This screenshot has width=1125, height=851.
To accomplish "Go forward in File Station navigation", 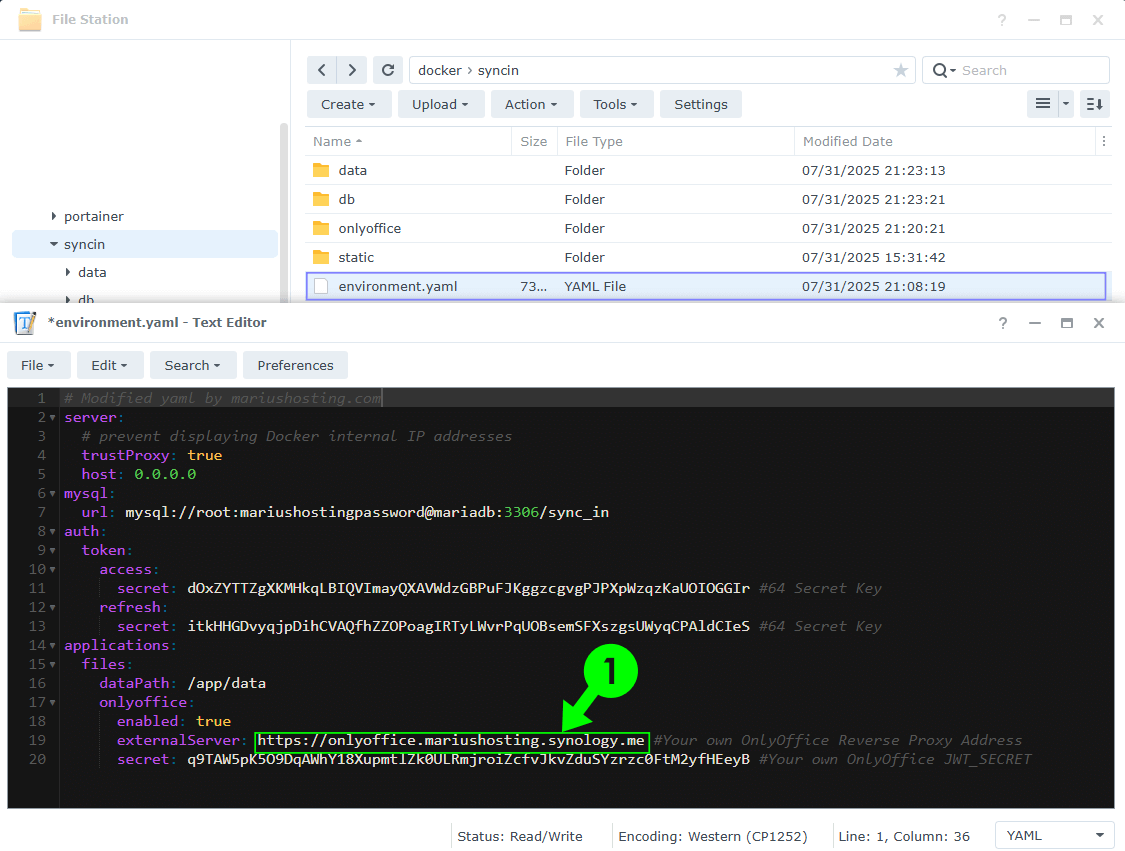I will [x=352, y=70].
